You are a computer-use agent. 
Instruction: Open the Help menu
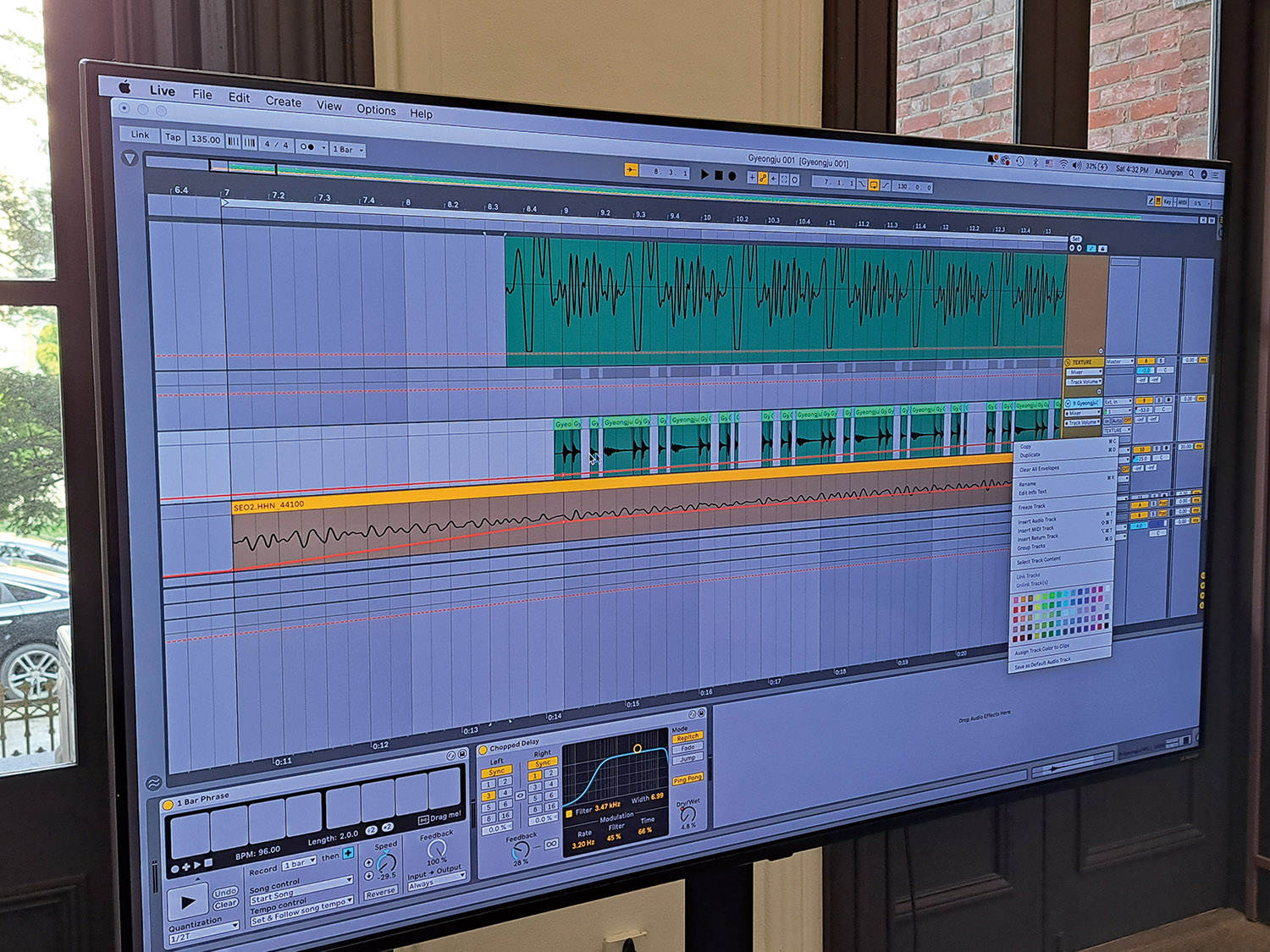(421, 113)
